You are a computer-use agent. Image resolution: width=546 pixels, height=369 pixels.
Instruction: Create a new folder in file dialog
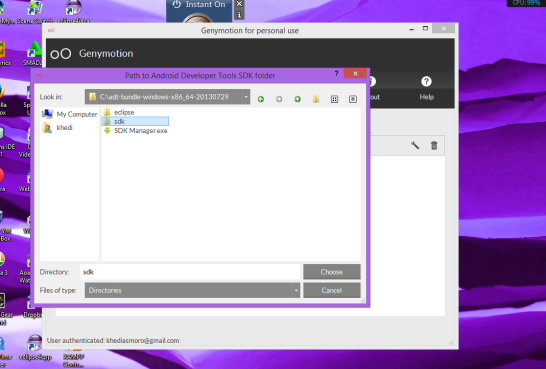(316, 99)
